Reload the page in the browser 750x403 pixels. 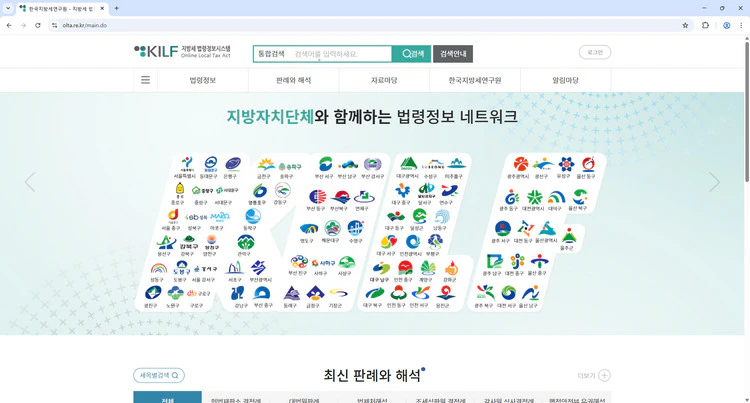38,25
